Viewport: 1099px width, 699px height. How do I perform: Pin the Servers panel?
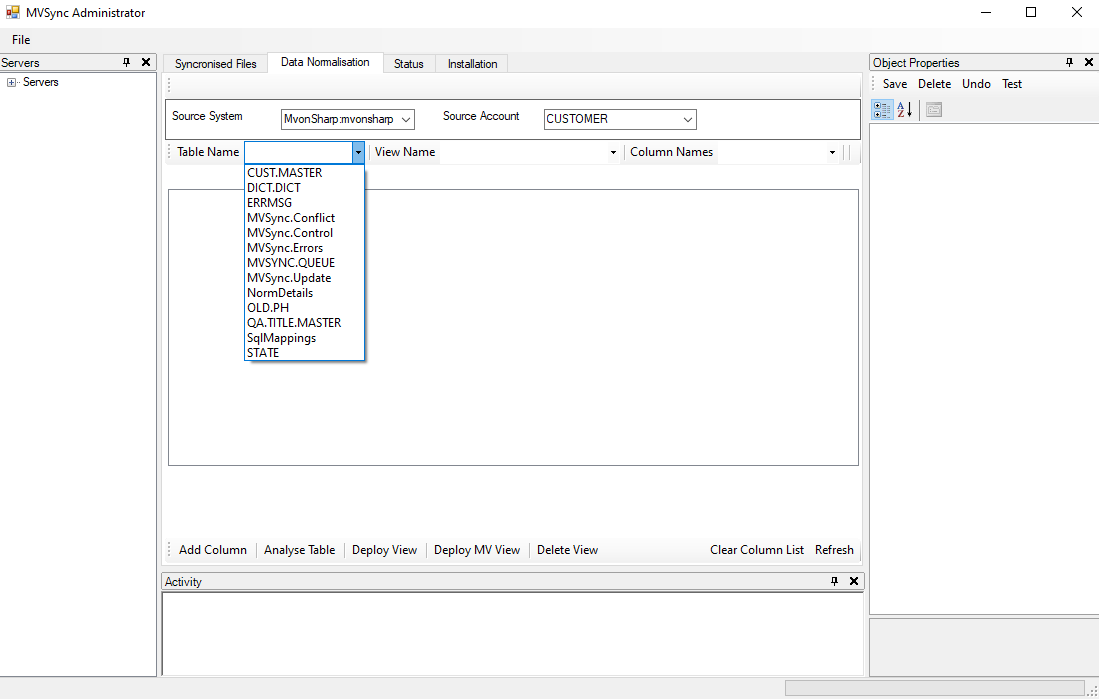(x=127, y=62)
